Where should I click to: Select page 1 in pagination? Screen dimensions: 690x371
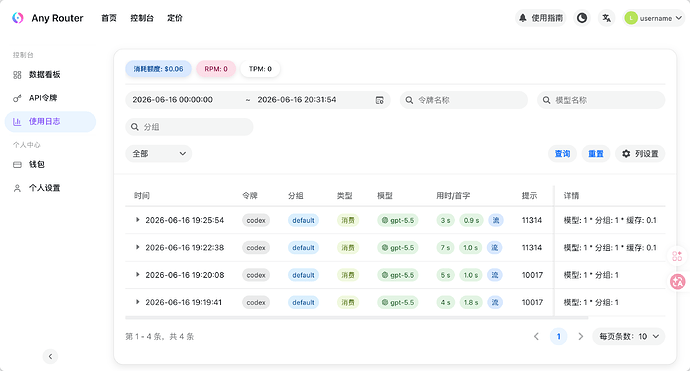pos(558,337)
